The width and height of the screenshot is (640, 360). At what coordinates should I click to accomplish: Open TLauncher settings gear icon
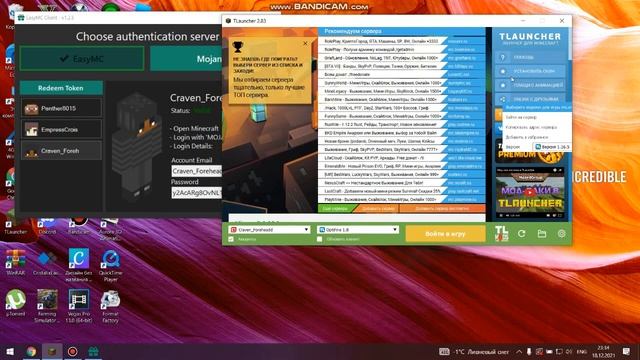(562, 233)
